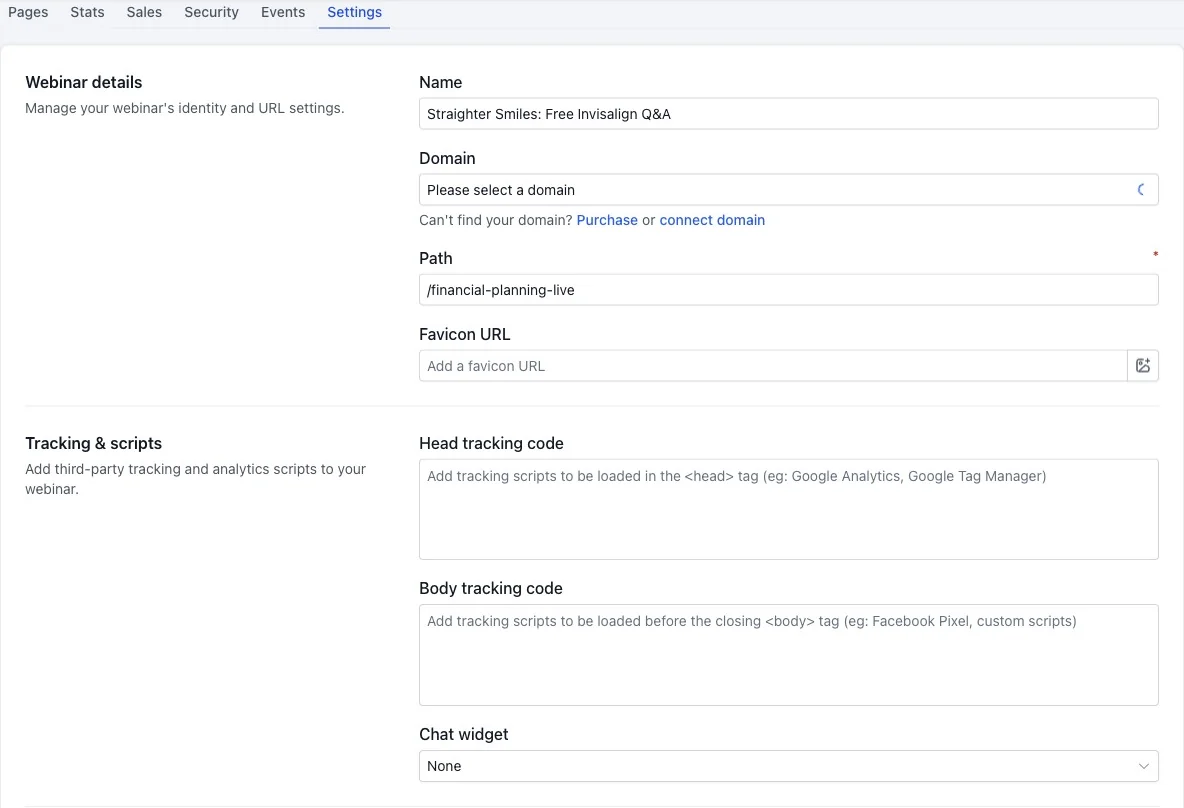Click the 'Chat widget' label
Viewport: 1184px width, 808px height.
coord(464,734)
